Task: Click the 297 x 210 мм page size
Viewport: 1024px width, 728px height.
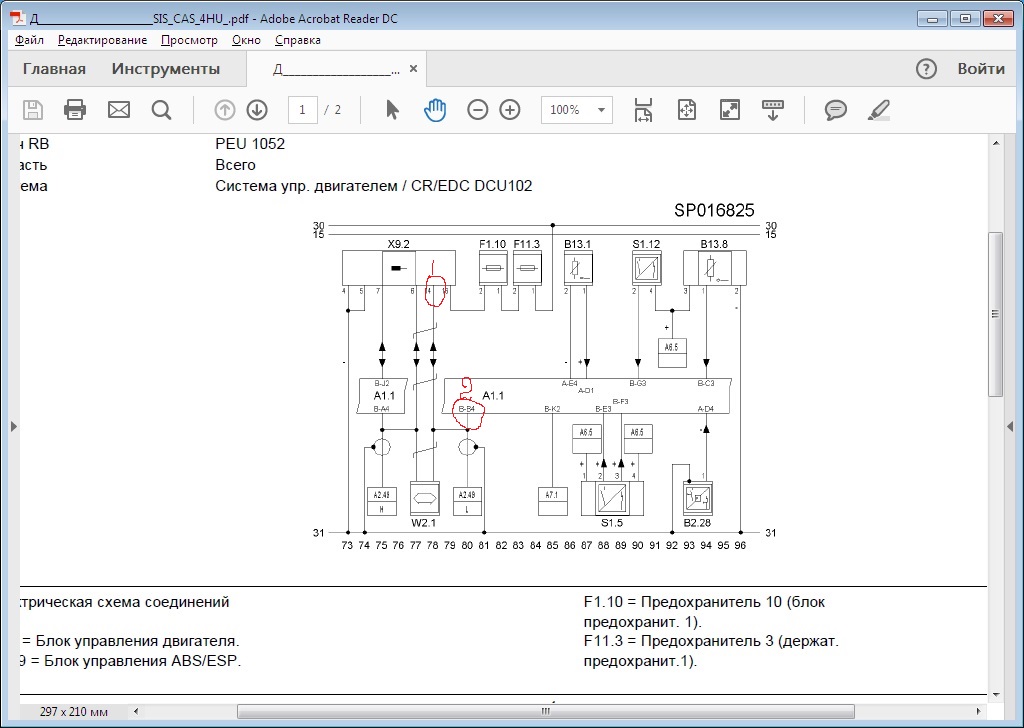Action: (74, 711)
